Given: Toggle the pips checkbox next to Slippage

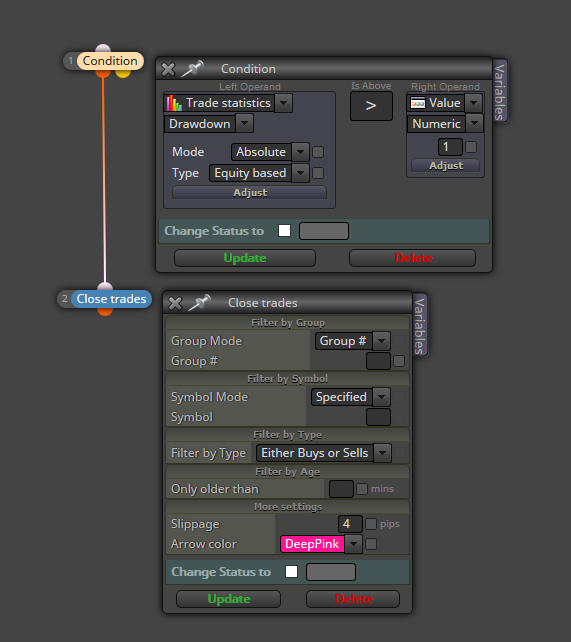Looking at the screenshot, I should [x=371, y=524].
